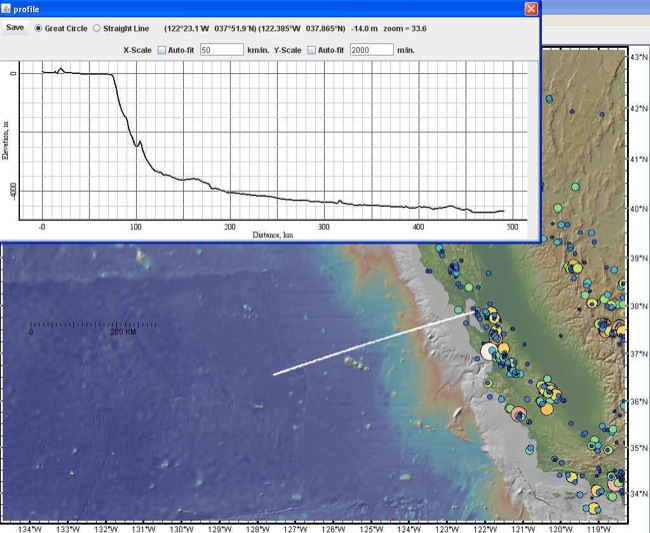Click the Y-Scale m/in input field

point(370,49)
